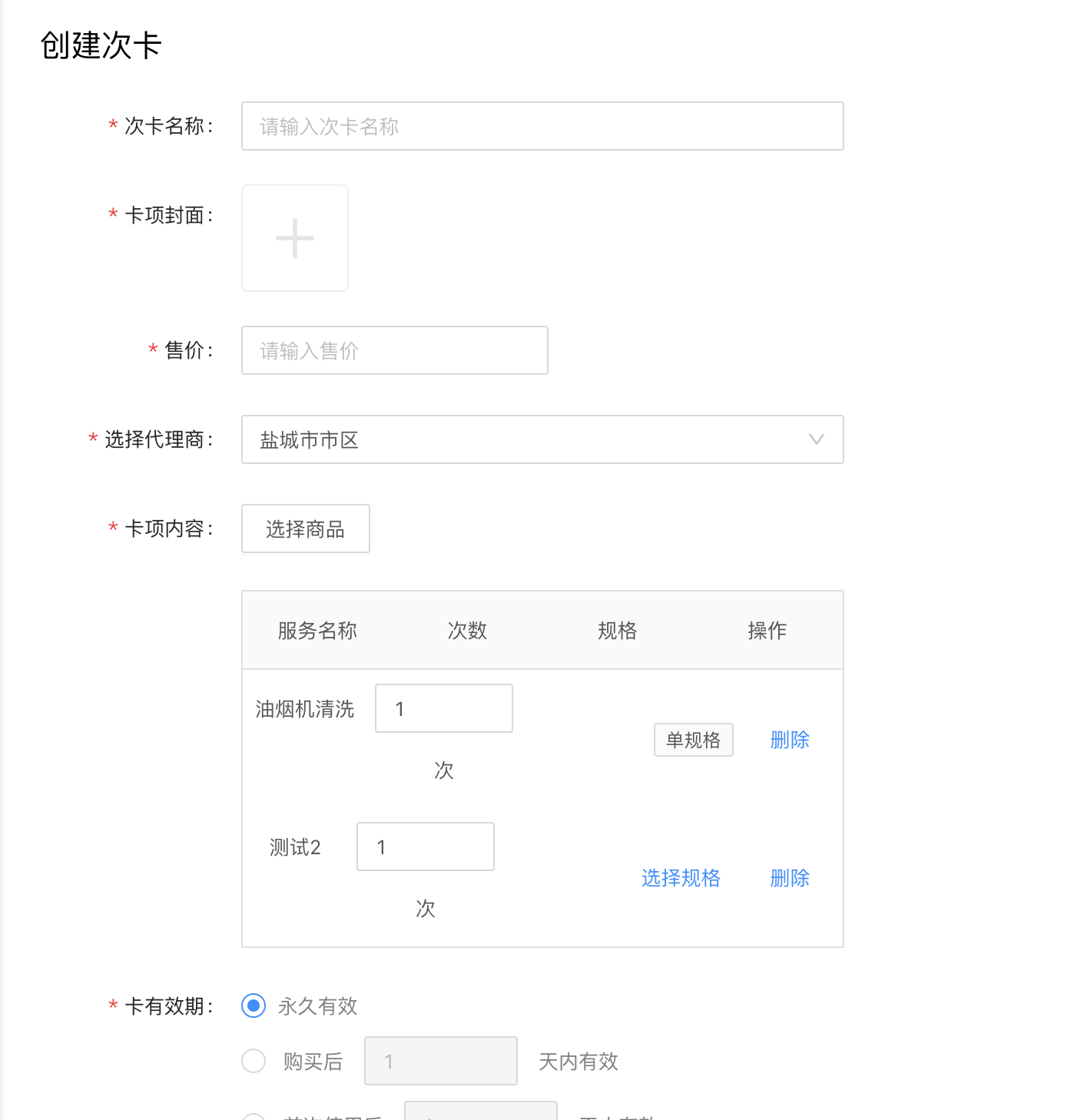Screen dimensions: 1074x1120
Task: Click the days field after 购买后
Action: pyautogui.click(x=440, y=1061)
